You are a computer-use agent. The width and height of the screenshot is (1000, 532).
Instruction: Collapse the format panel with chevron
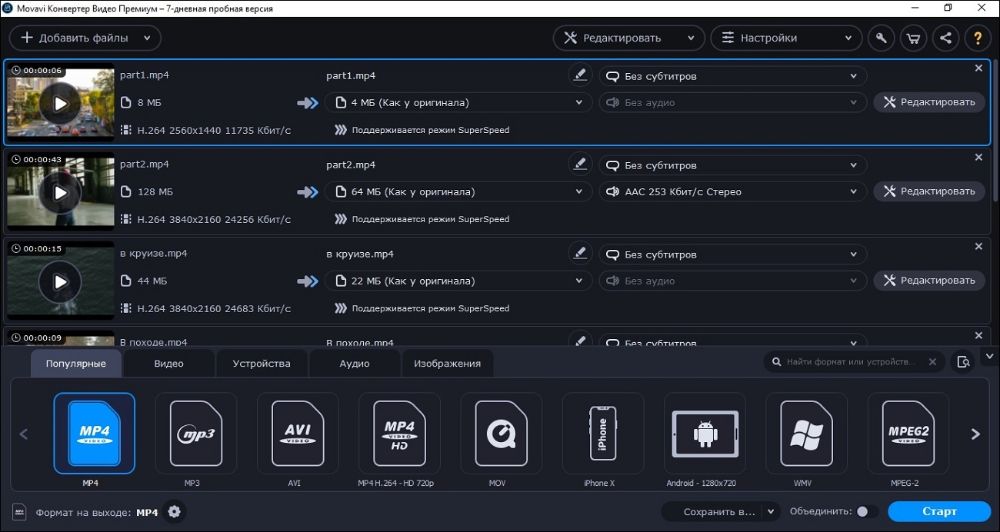click(990, 356)
